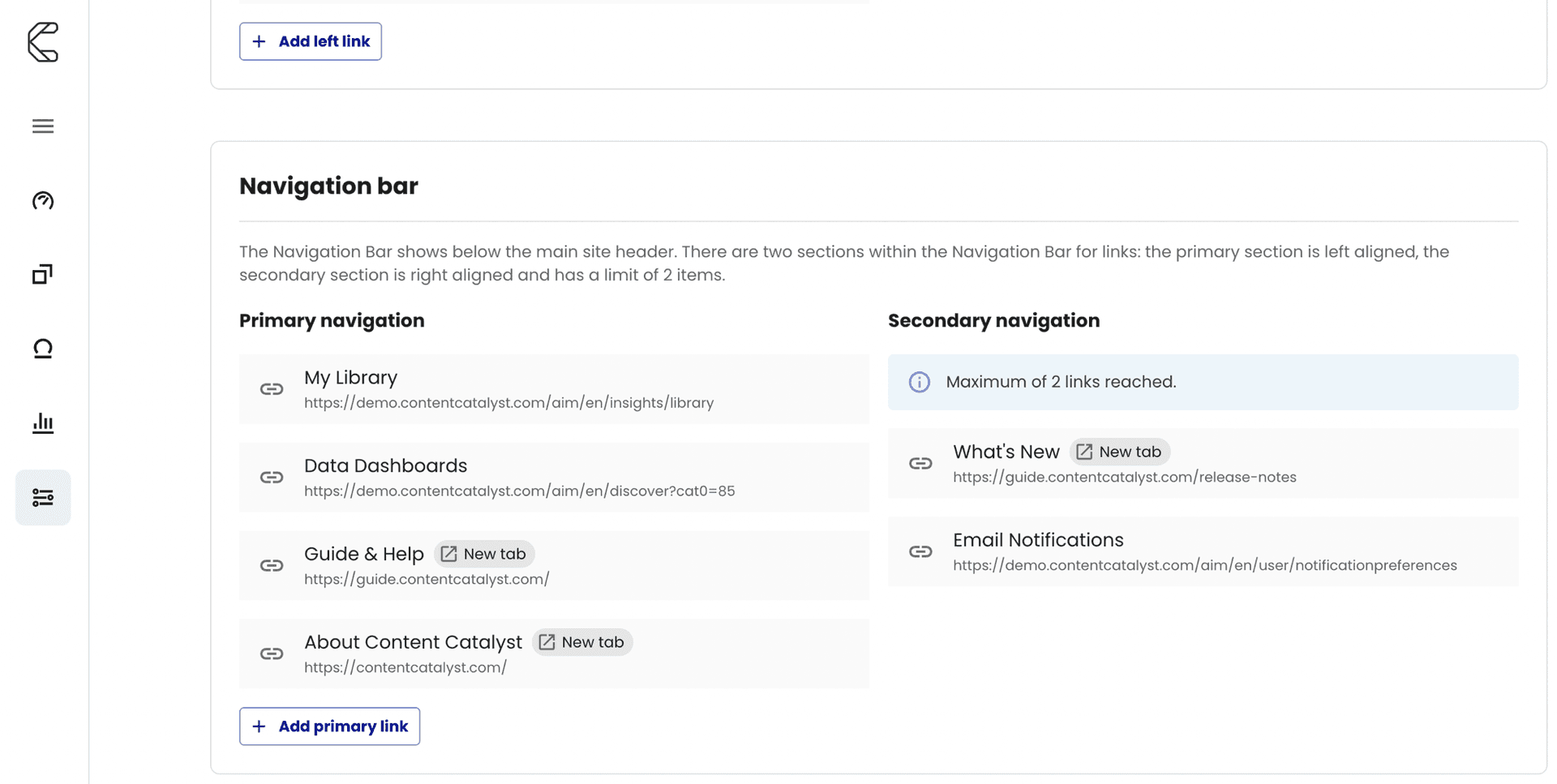
Task: Click the https://contentcatalyst.com/ URL text
Action: point(405,667)
